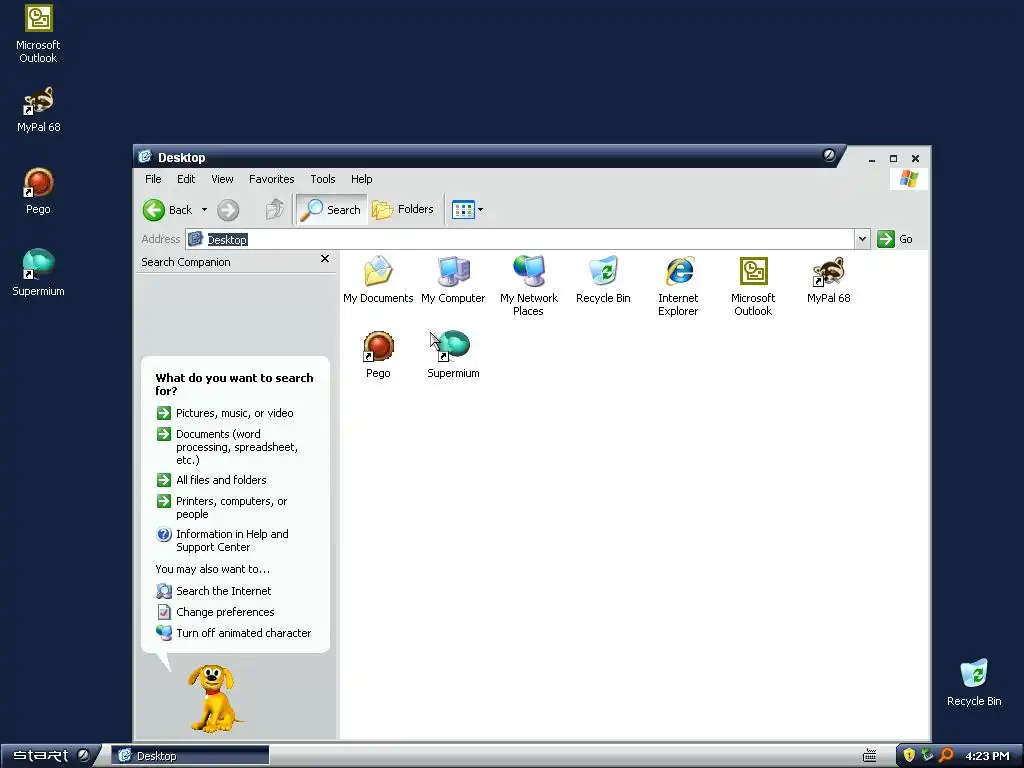Select My Computer icon in the folder view
The image size is (1024, 768).
click(454, 271)
